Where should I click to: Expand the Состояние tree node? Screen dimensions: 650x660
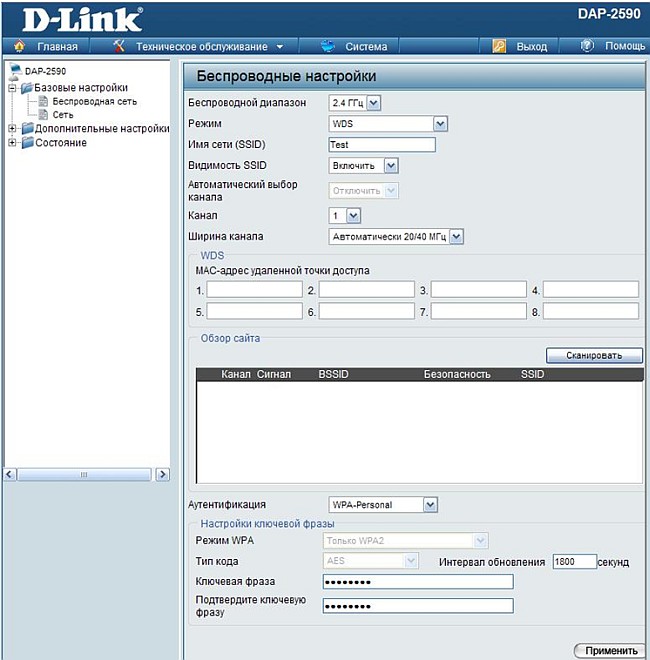coord(12,143)
